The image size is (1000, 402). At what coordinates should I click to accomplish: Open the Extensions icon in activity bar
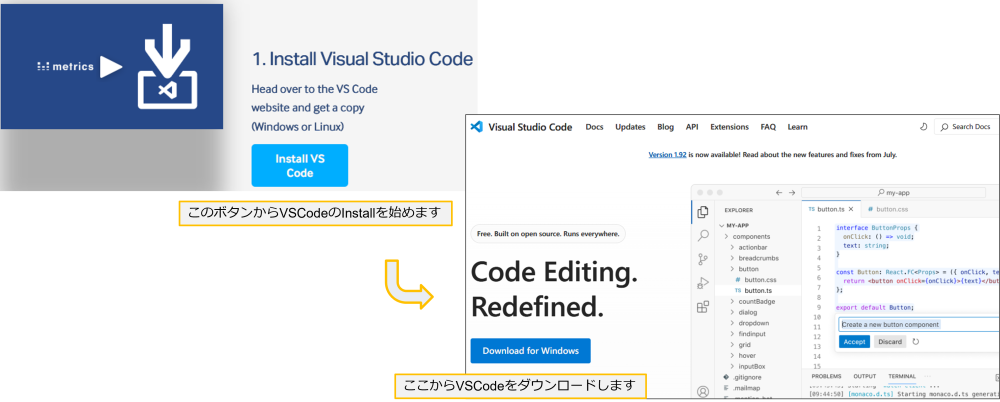[703, 307]
